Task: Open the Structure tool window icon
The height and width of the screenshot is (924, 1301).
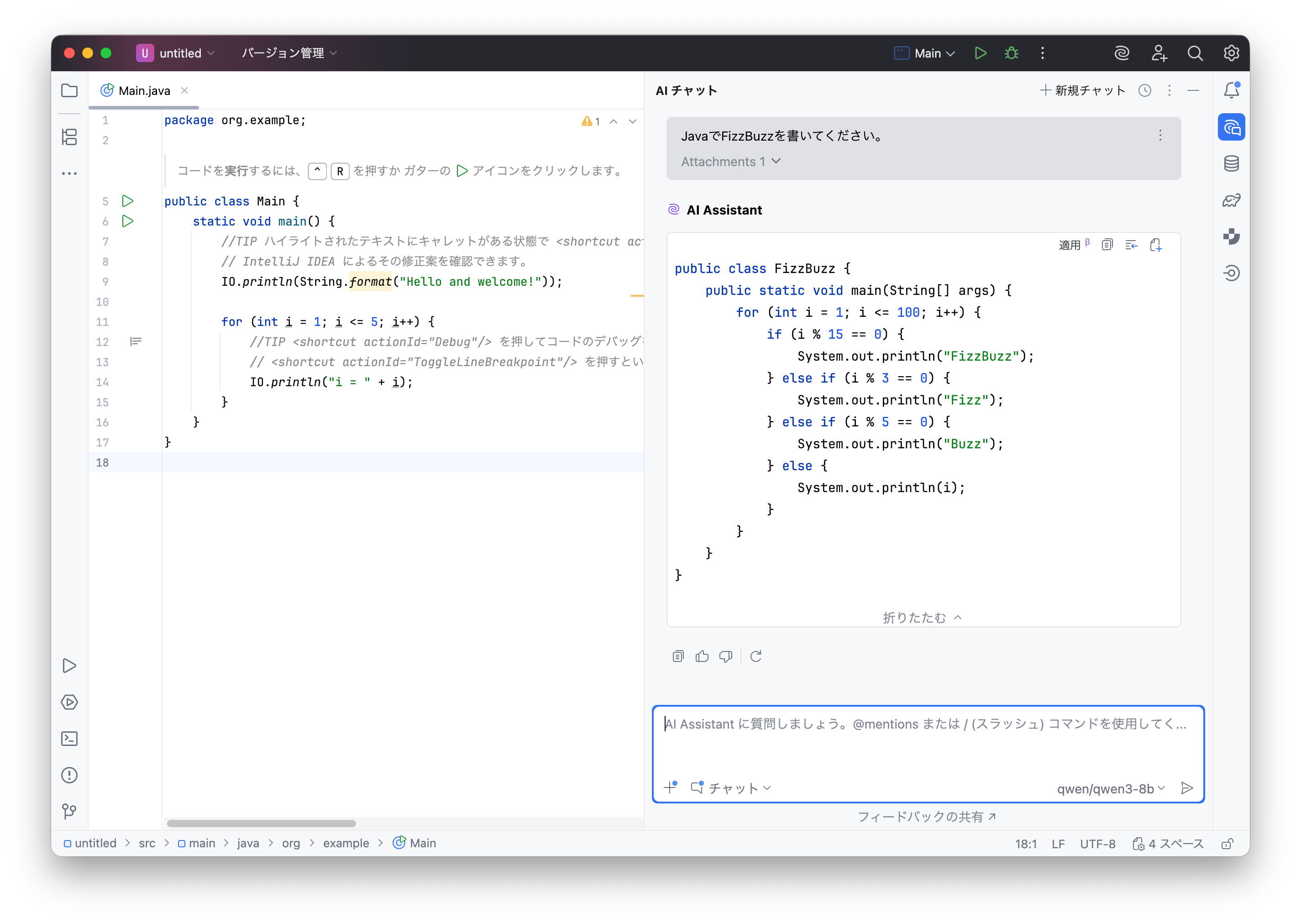Action: (69, 136)
